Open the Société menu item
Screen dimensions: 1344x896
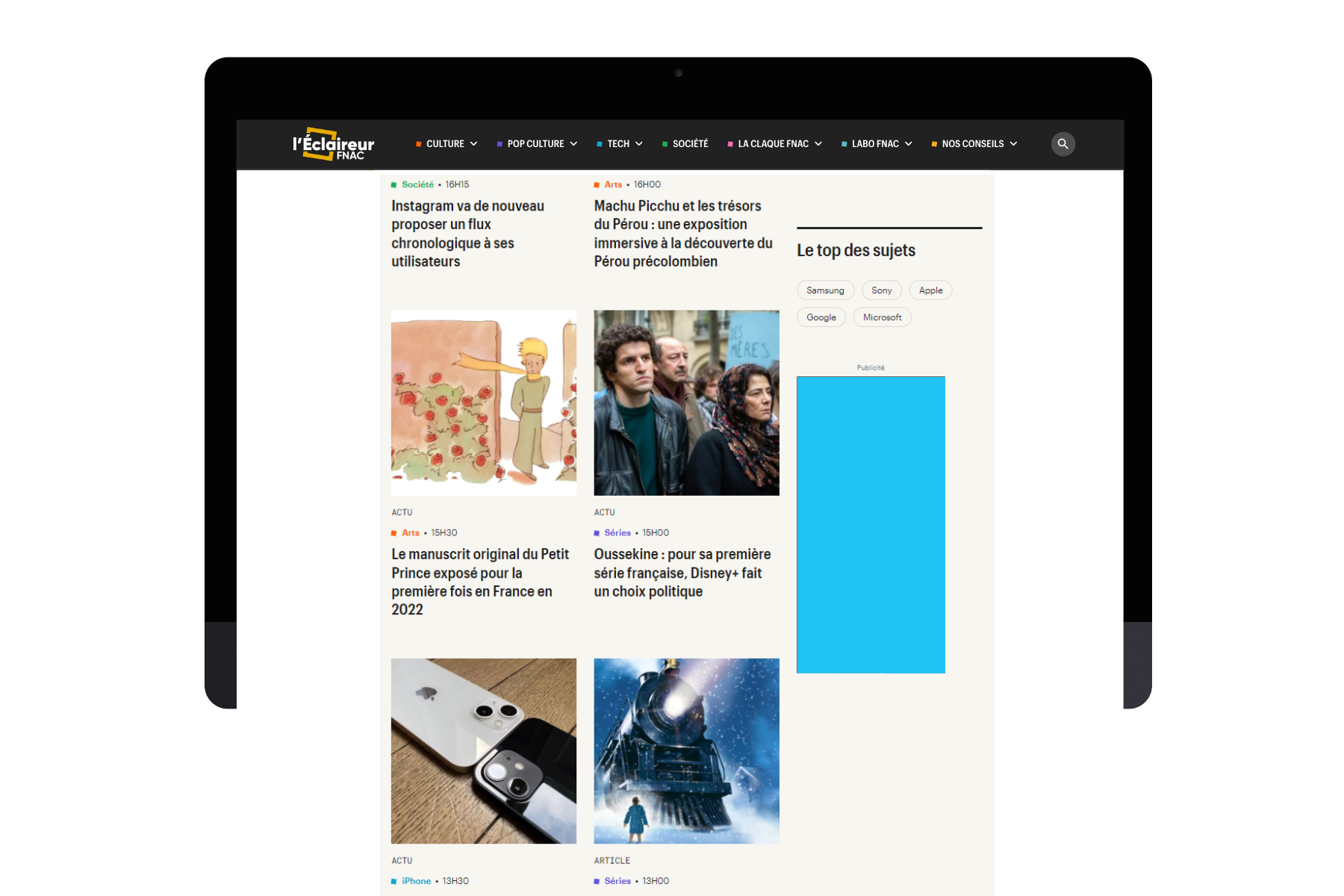tap(689, 144)
